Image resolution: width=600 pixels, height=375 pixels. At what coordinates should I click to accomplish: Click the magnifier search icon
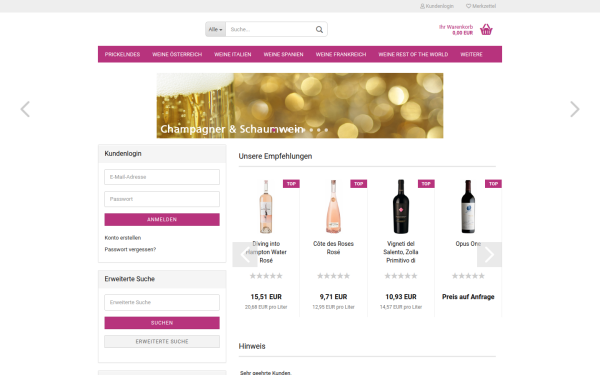319,29
